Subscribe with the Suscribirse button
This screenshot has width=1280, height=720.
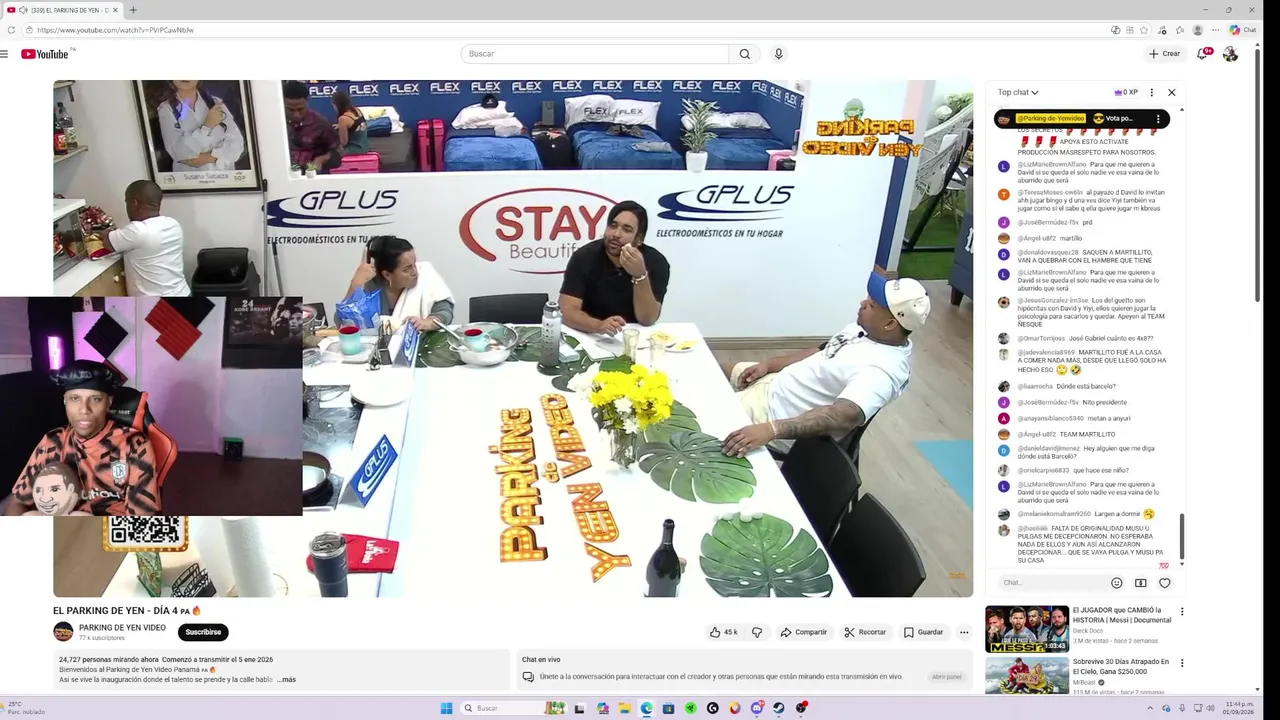coord(203,632)
